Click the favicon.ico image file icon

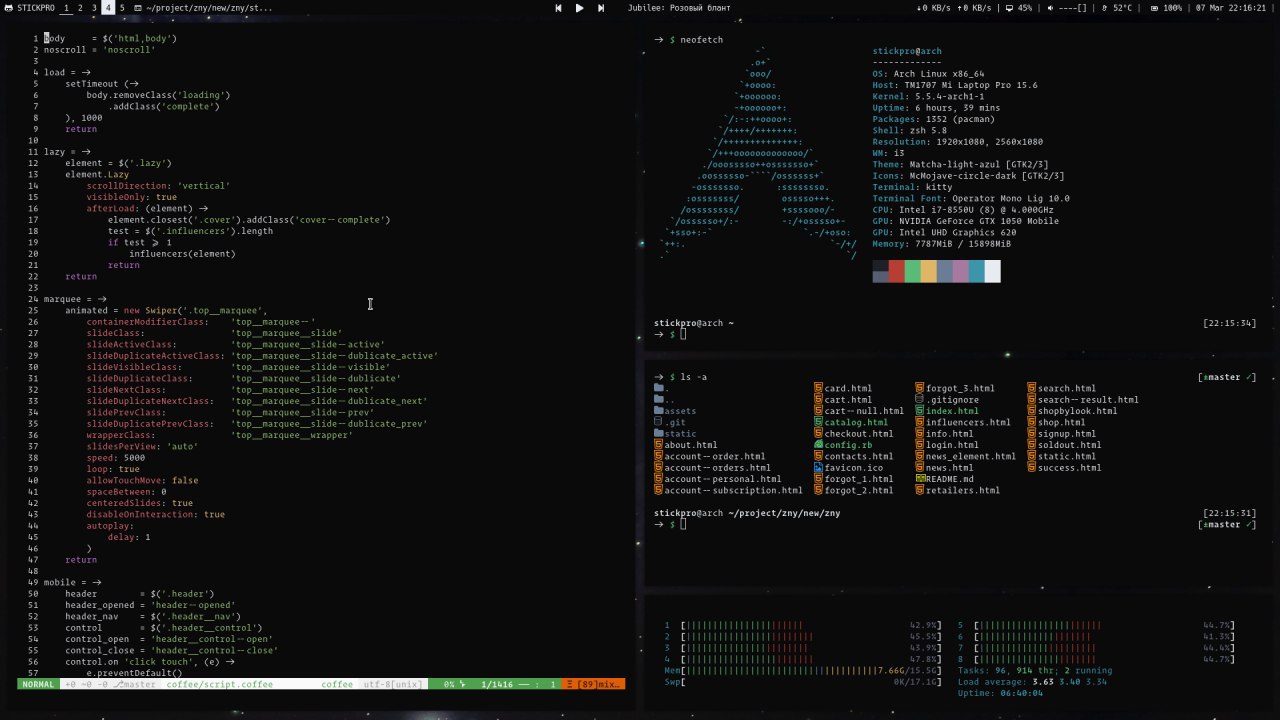pos(818,468)
